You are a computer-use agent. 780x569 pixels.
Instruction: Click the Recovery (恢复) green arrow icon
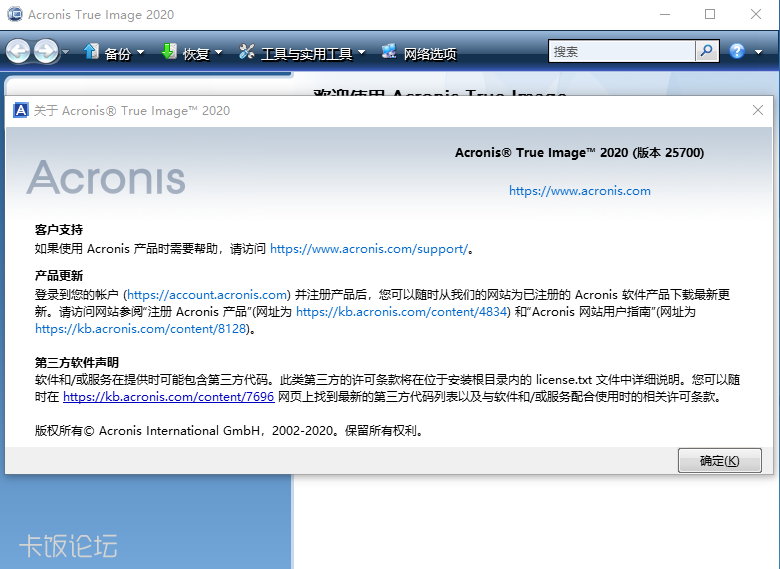tap(169, 52)
